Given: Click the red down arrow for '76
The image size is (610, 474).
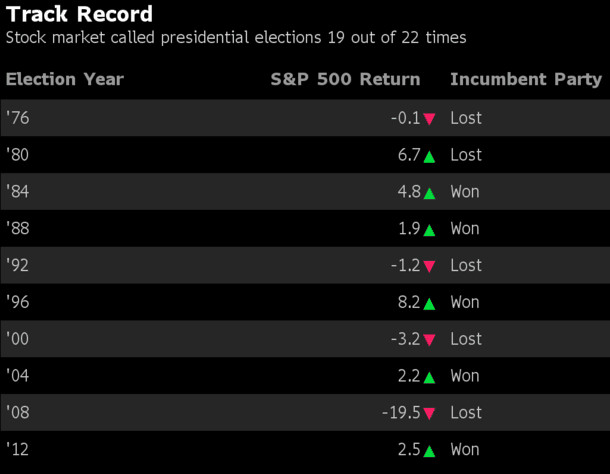Looking at the screenshot, I should 429,119.
